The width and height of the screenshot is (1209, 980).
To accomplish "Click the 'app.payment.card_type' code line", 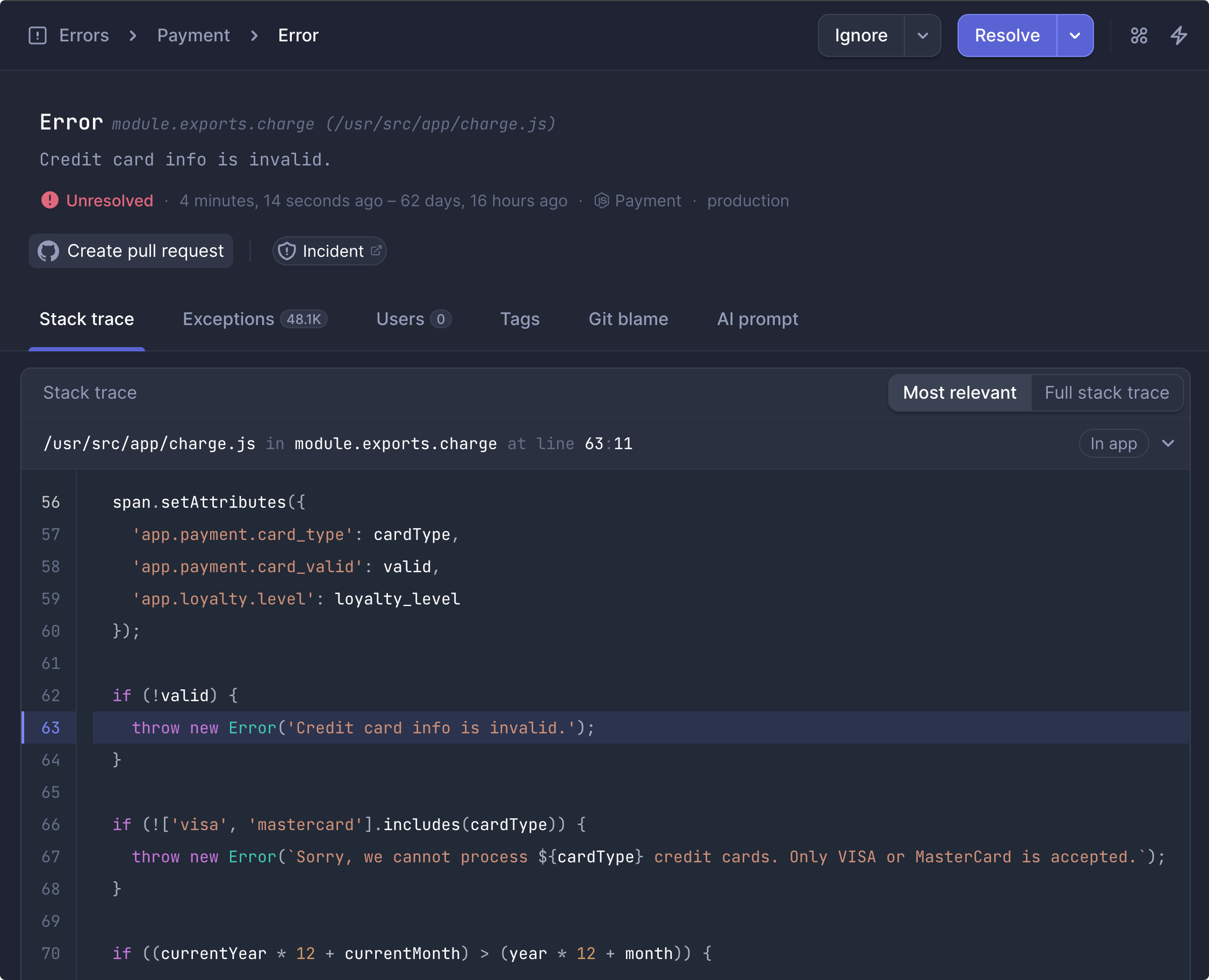I will click(x=296, y=535).
